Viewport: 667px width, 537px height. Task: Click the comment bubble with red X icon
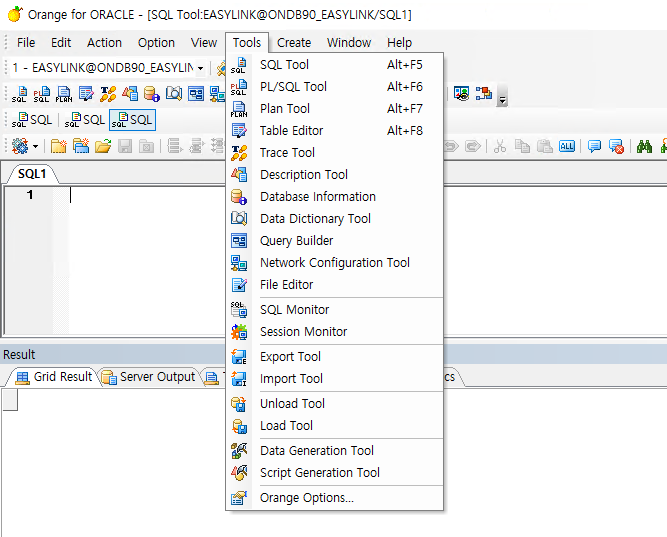[x=616, y=146]
